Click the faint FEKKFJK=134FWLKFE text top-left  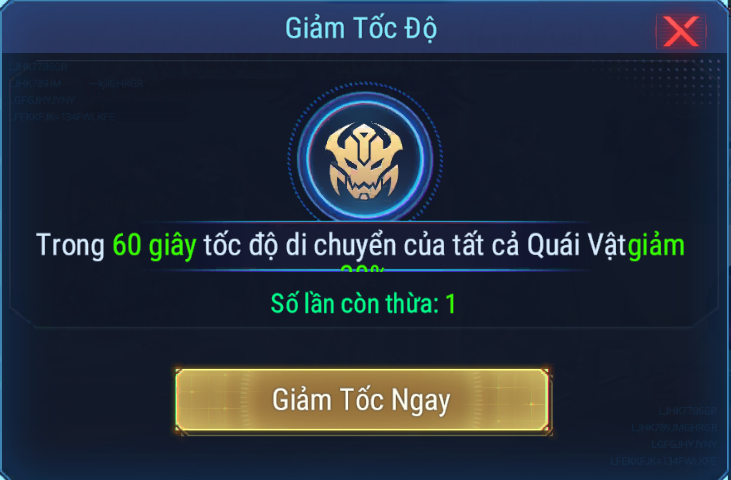64,117
